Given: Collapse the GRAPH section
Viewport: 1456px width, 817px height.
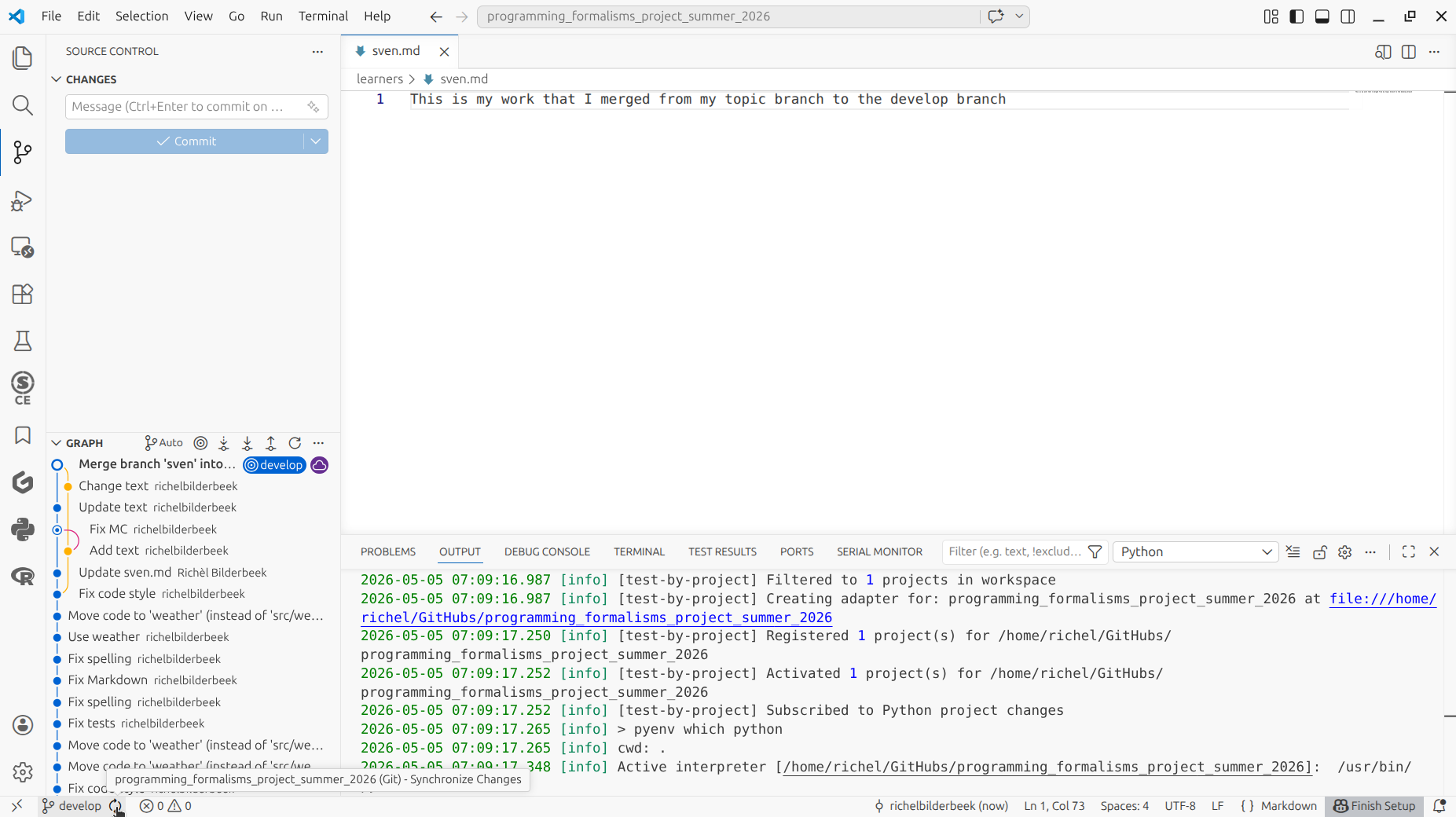Looking at the screenshot, I should click(57, 443).
